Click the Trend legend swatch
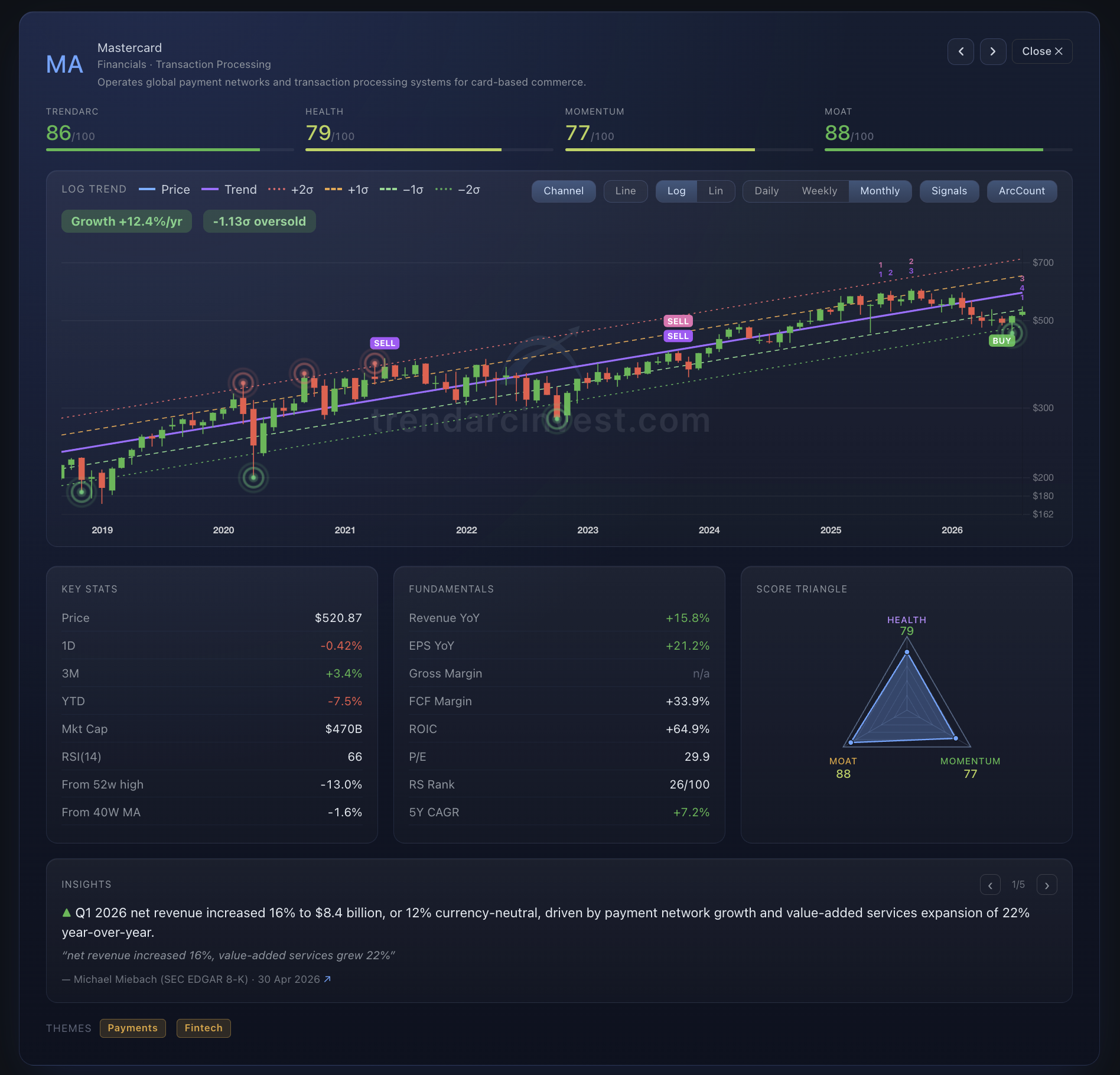The height and width of the screenshot is (1075, 1120). tap(210, 190)
